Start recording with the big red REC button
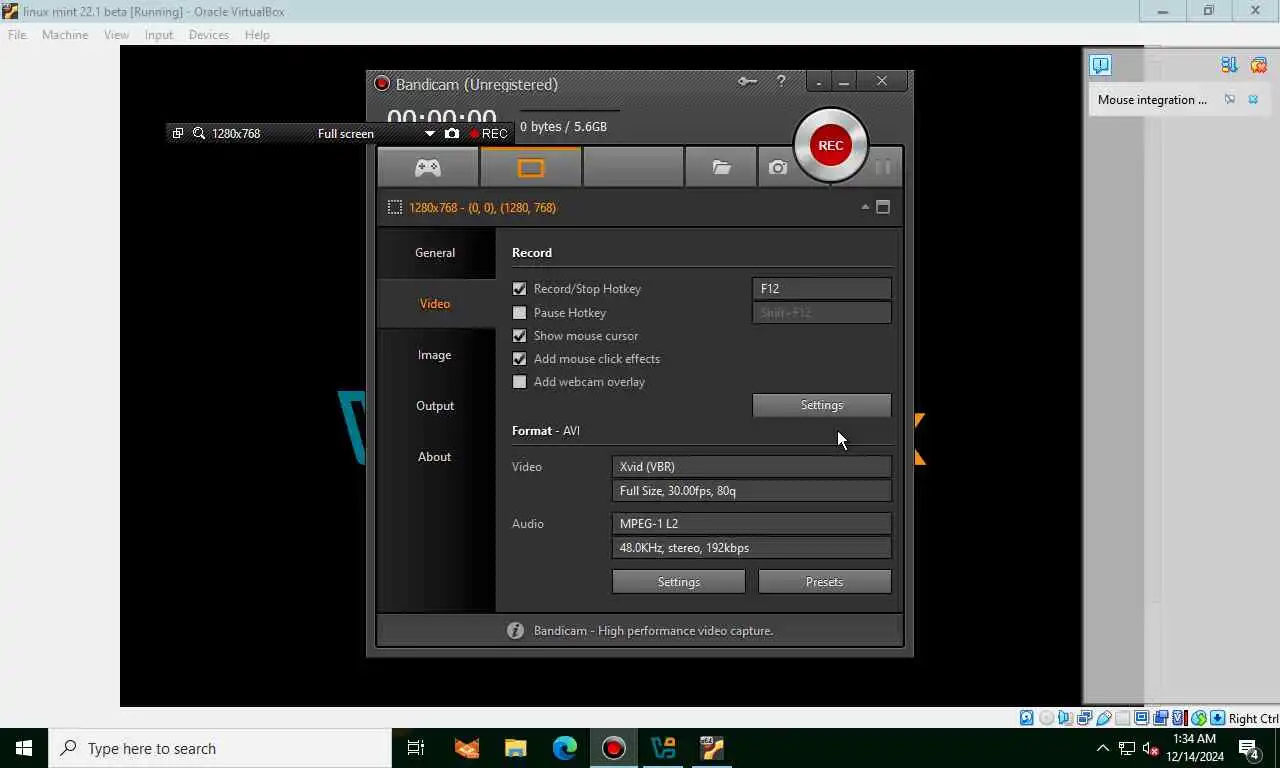Image resolution: width=1280 pixels, height=768 pixels. pyautogui.click(x=831, y=146)
